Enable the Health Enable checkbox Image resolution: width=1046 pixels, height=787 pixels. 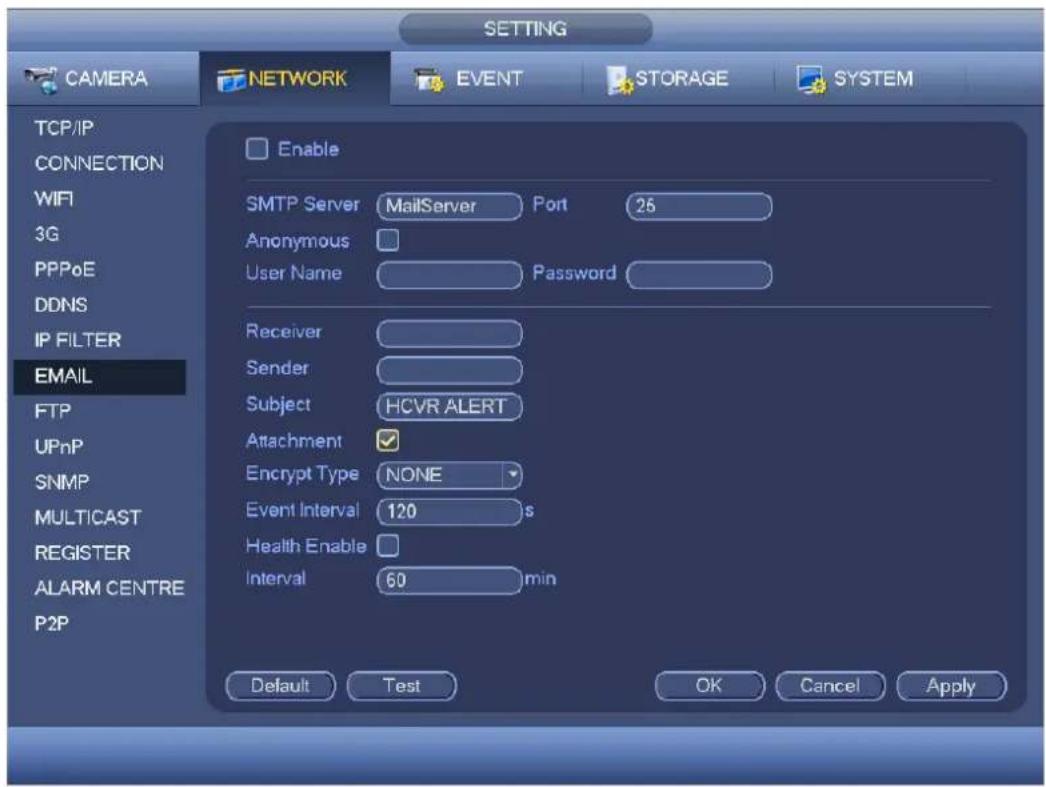tap(388, 546)
